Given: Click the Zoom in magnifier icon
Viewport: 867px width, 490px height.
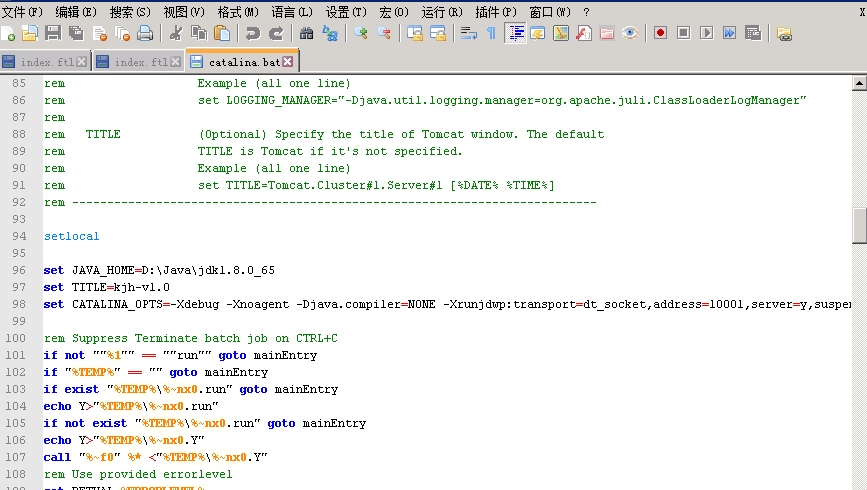Looking at the screenshot, I should 361,33.
